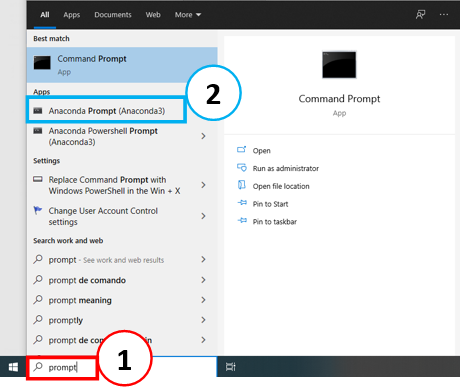Choose Run as administrator

coord(286,168)
